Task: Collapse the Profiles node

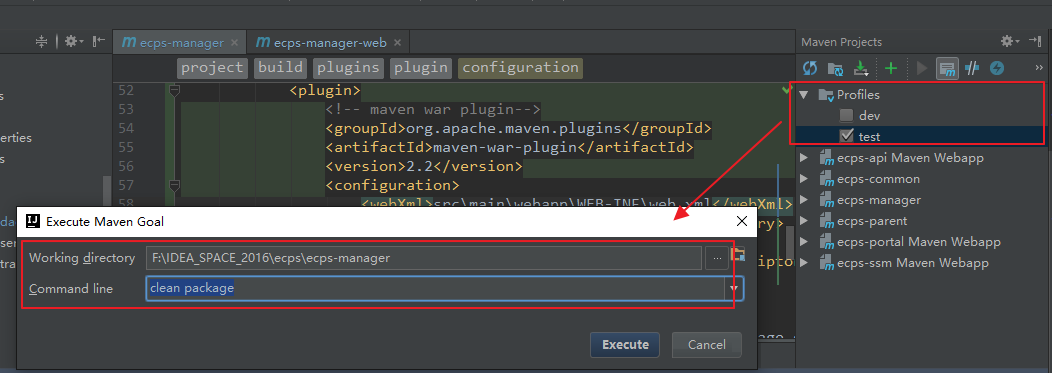Action: 804,95
